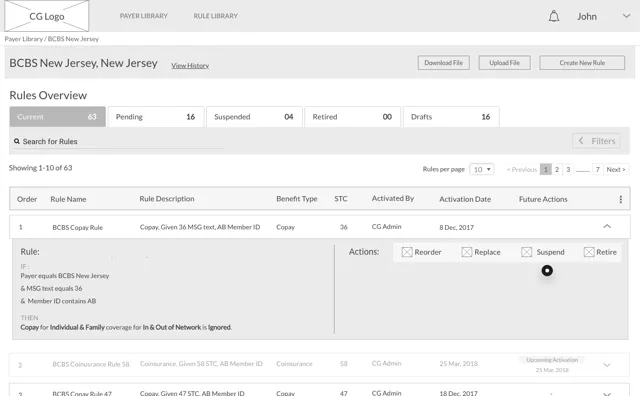640x396 pixels.
Task: Click Download File button
Action: click(444, 63)
